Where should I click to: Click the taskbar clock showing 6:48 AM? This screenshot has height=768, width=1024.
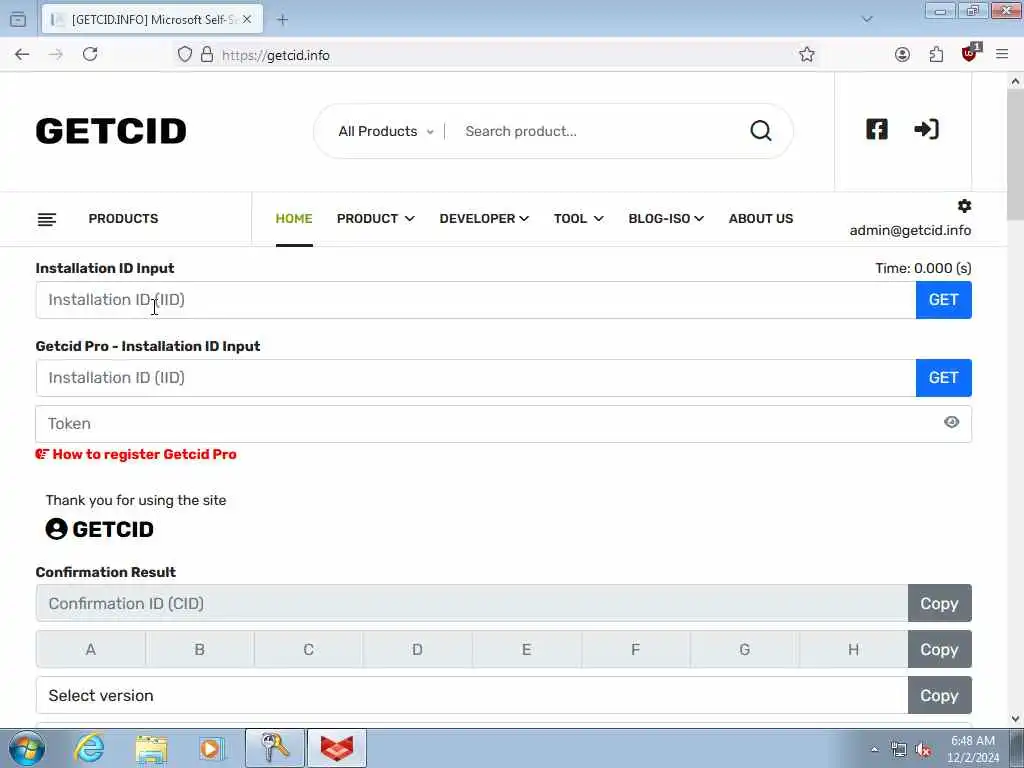click(973, 749)
